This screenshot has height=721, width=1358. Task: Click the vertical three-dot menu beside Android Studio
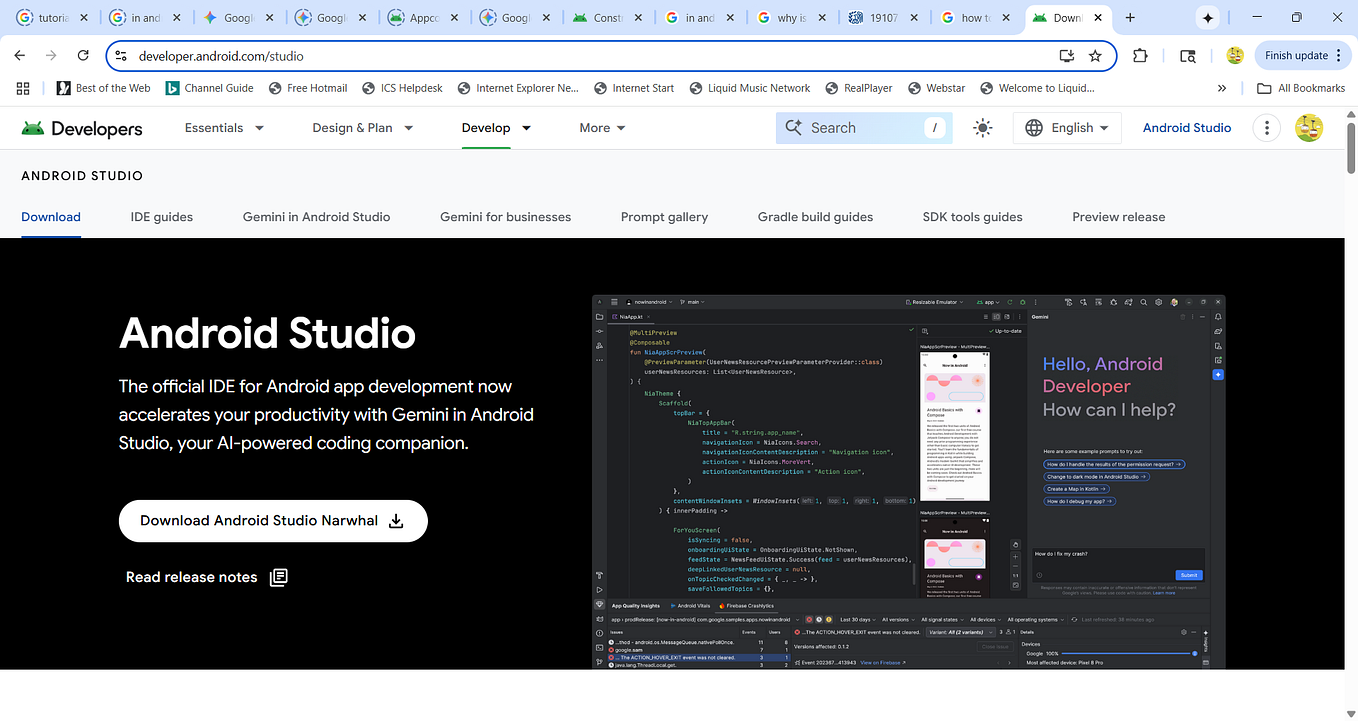coord(1266,127)
